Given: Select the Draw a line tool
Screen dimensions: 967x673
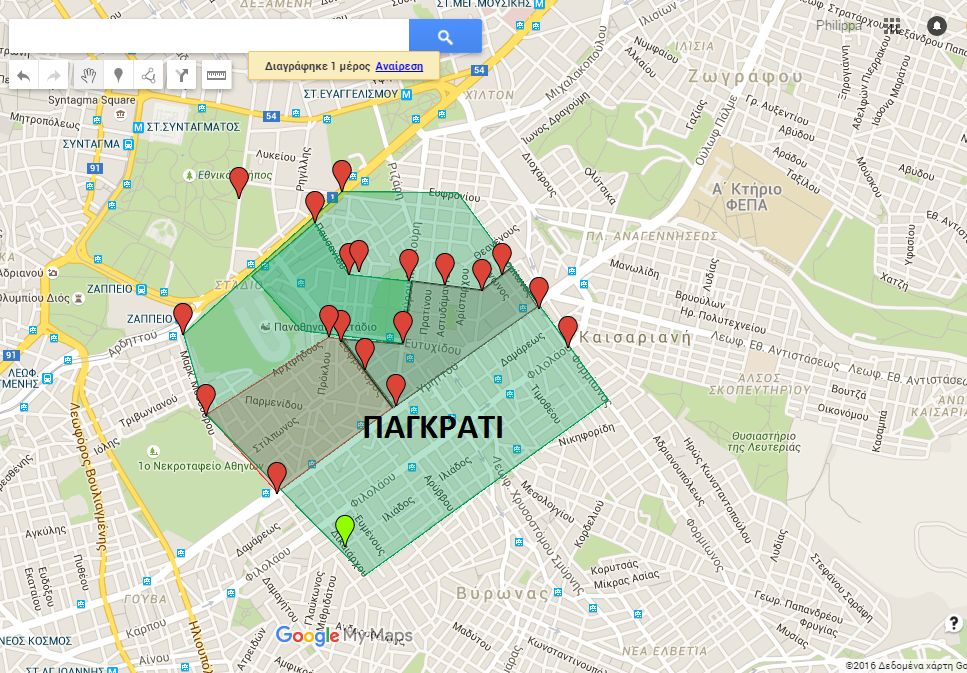Looking at the screenshot, I should pyautogui.click(x=148, y=75).
